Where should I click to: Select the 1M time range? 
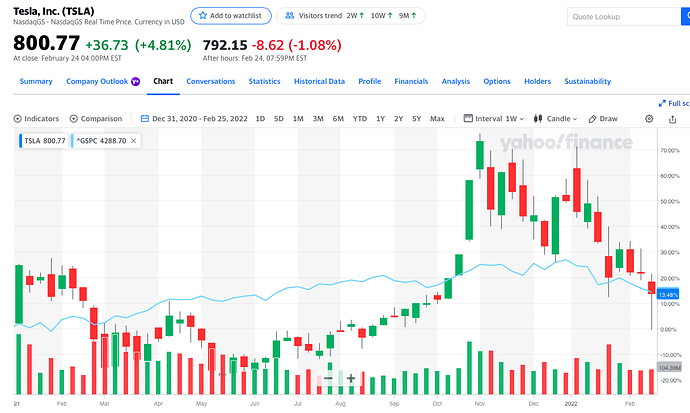pyautogui.click(x=298, y=119)
